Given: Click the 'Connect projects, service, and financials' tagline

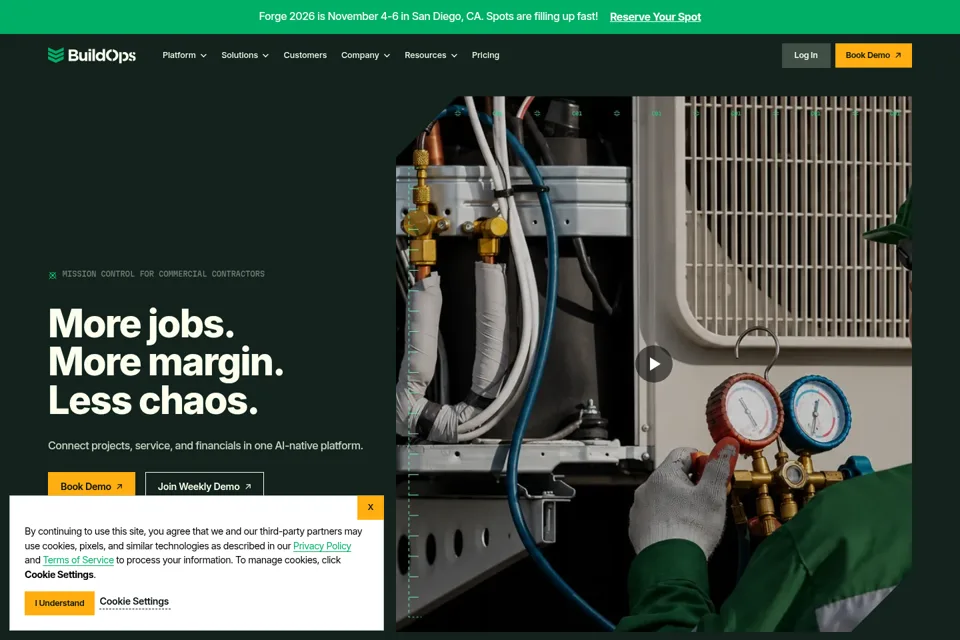Looking at the screenshot, I should (205, 445).
